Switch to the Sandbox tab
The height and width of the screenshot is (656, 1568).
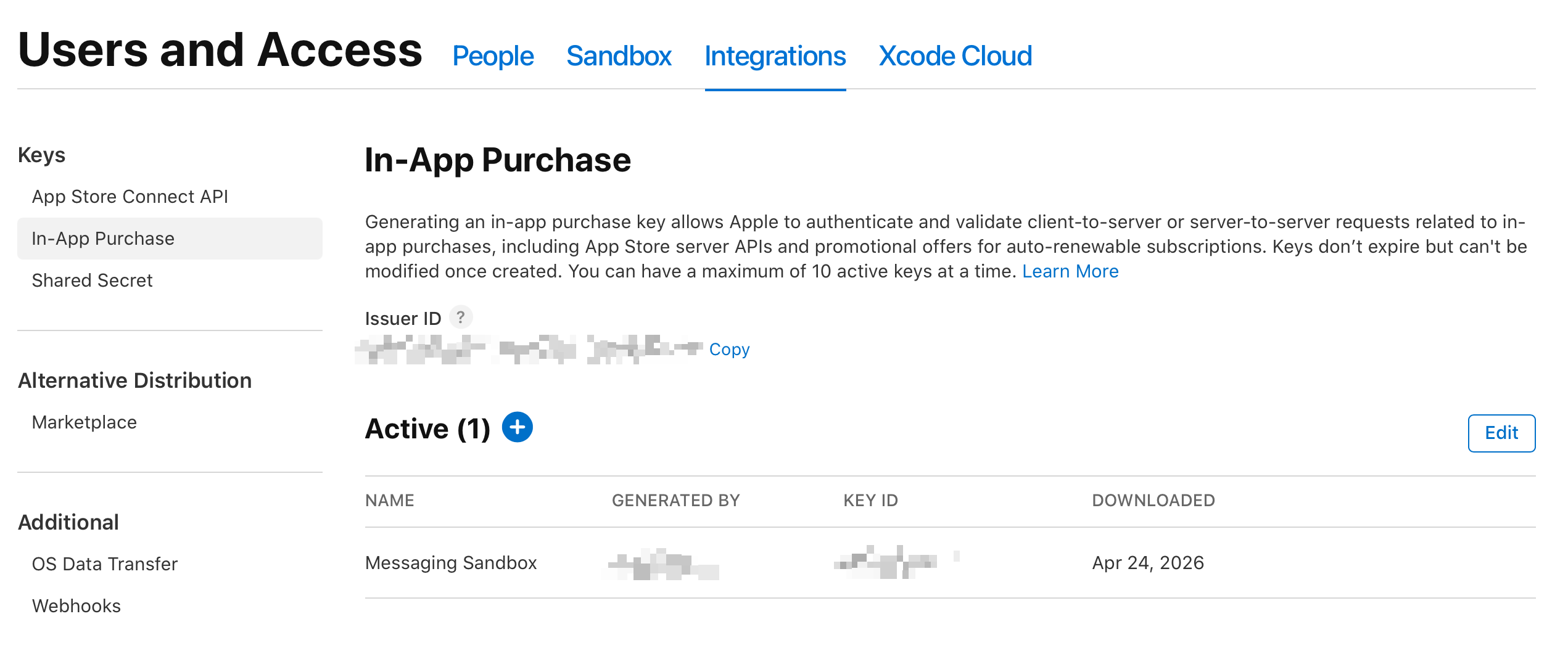619,56
